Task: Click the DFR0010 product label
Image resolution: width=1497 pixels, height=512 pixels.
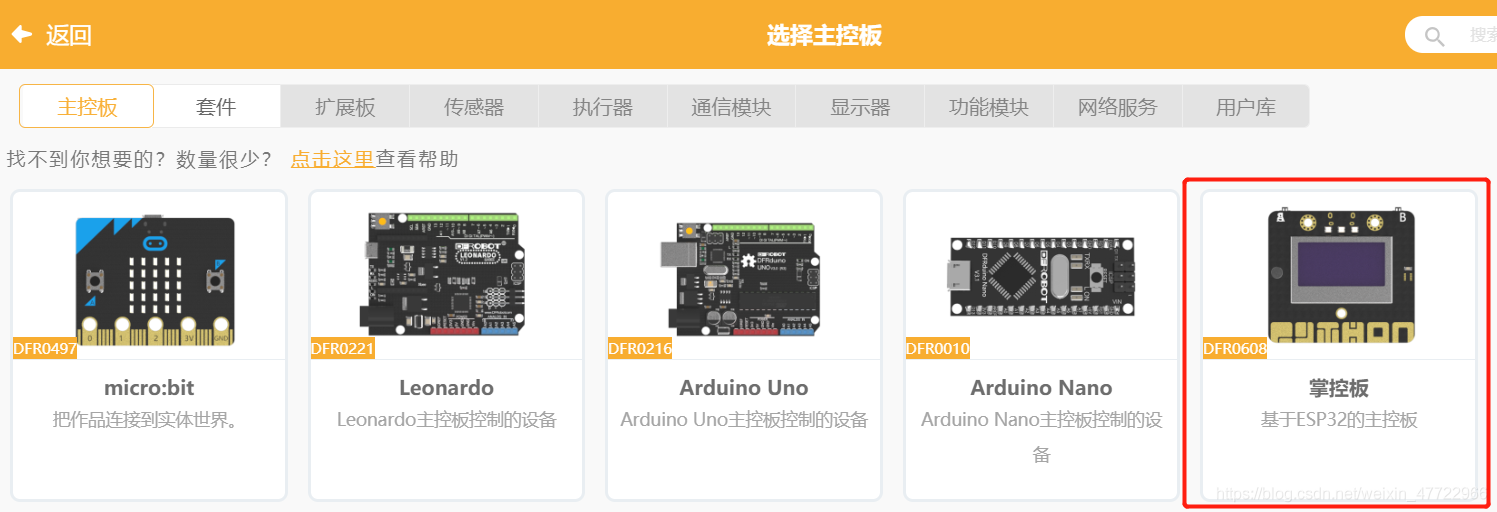Action: tap(938, 349)
